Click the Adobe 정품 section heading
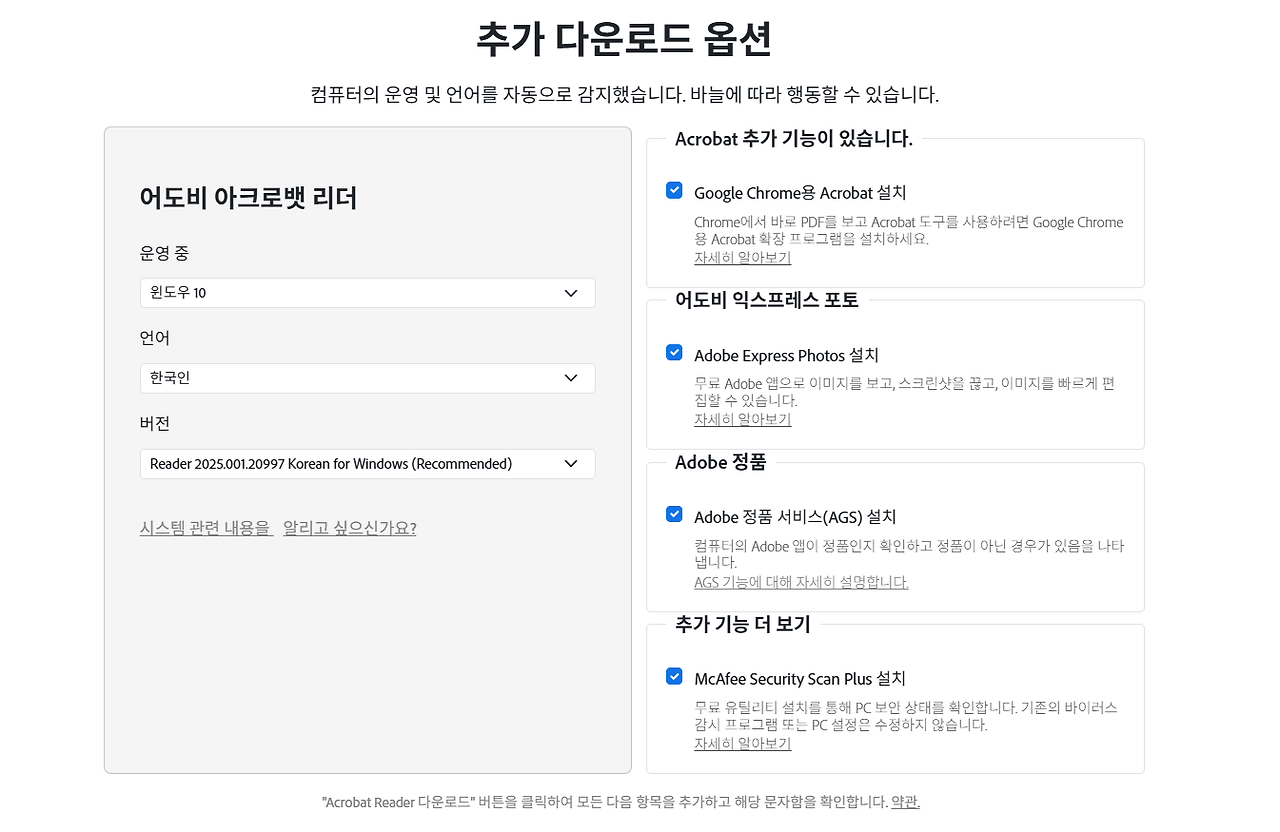1280x832 pixels. (x=721, y=462)
